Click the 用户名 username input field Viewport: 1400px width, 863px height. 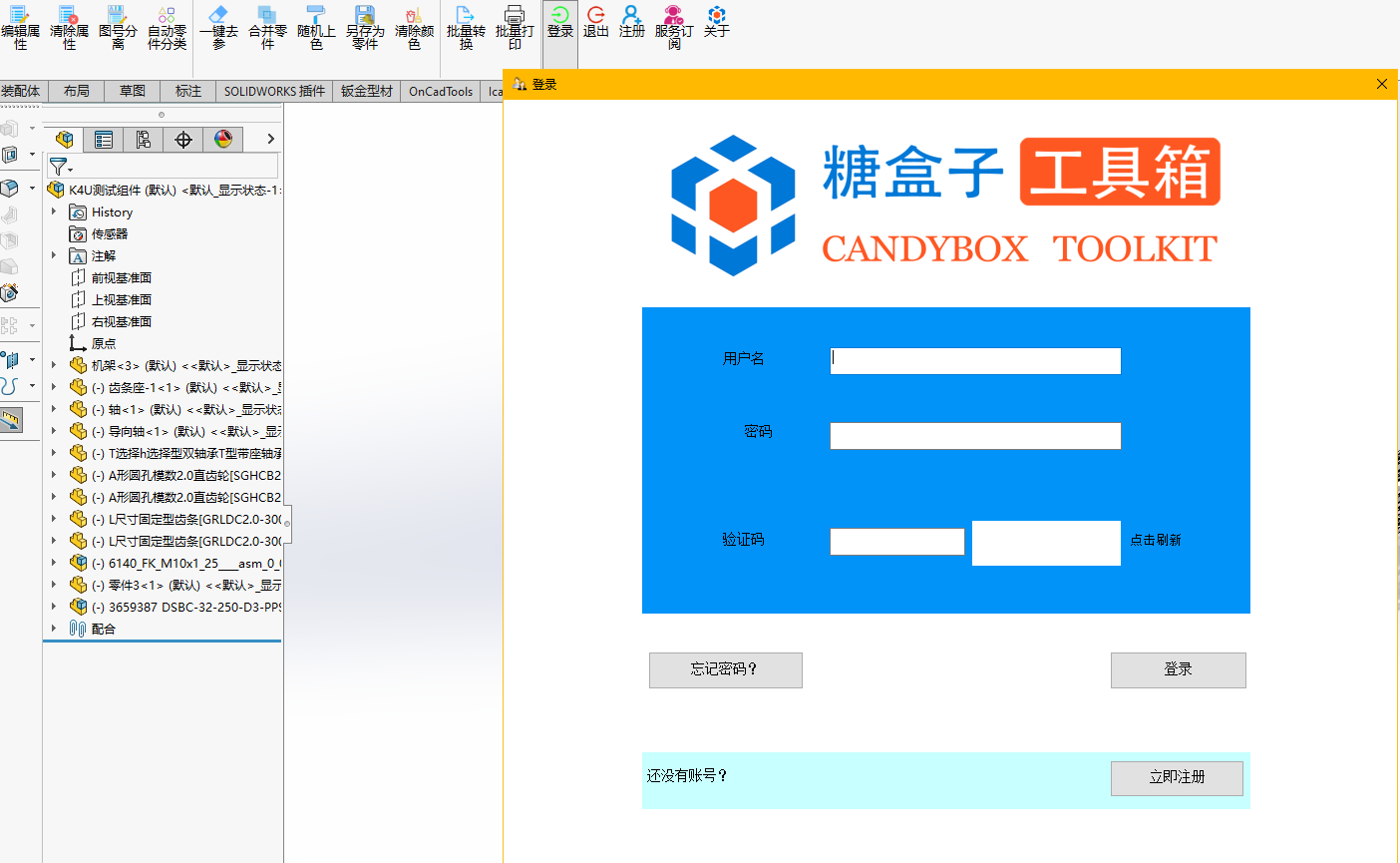975,361
